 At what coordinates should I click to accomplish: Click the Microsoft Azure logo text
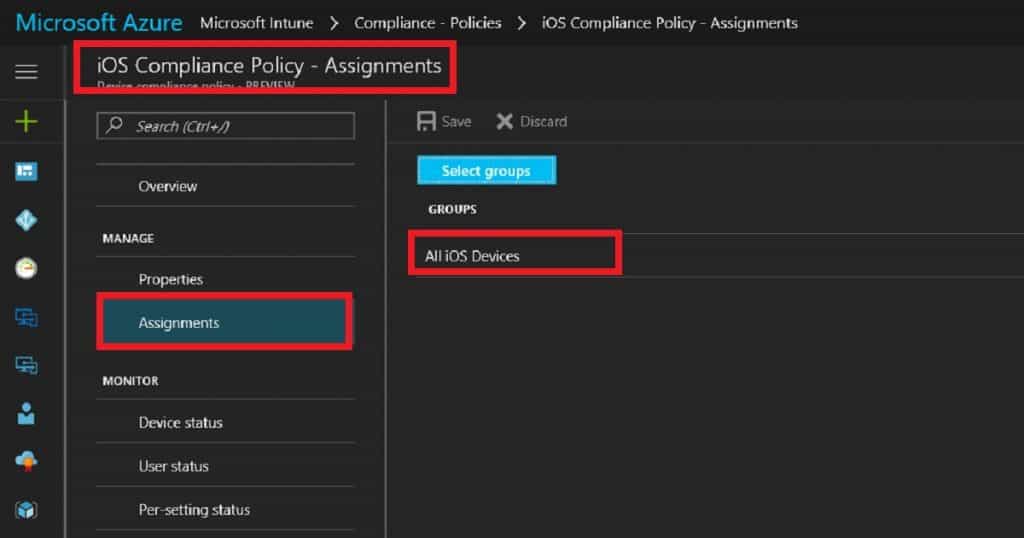[99, 23]
